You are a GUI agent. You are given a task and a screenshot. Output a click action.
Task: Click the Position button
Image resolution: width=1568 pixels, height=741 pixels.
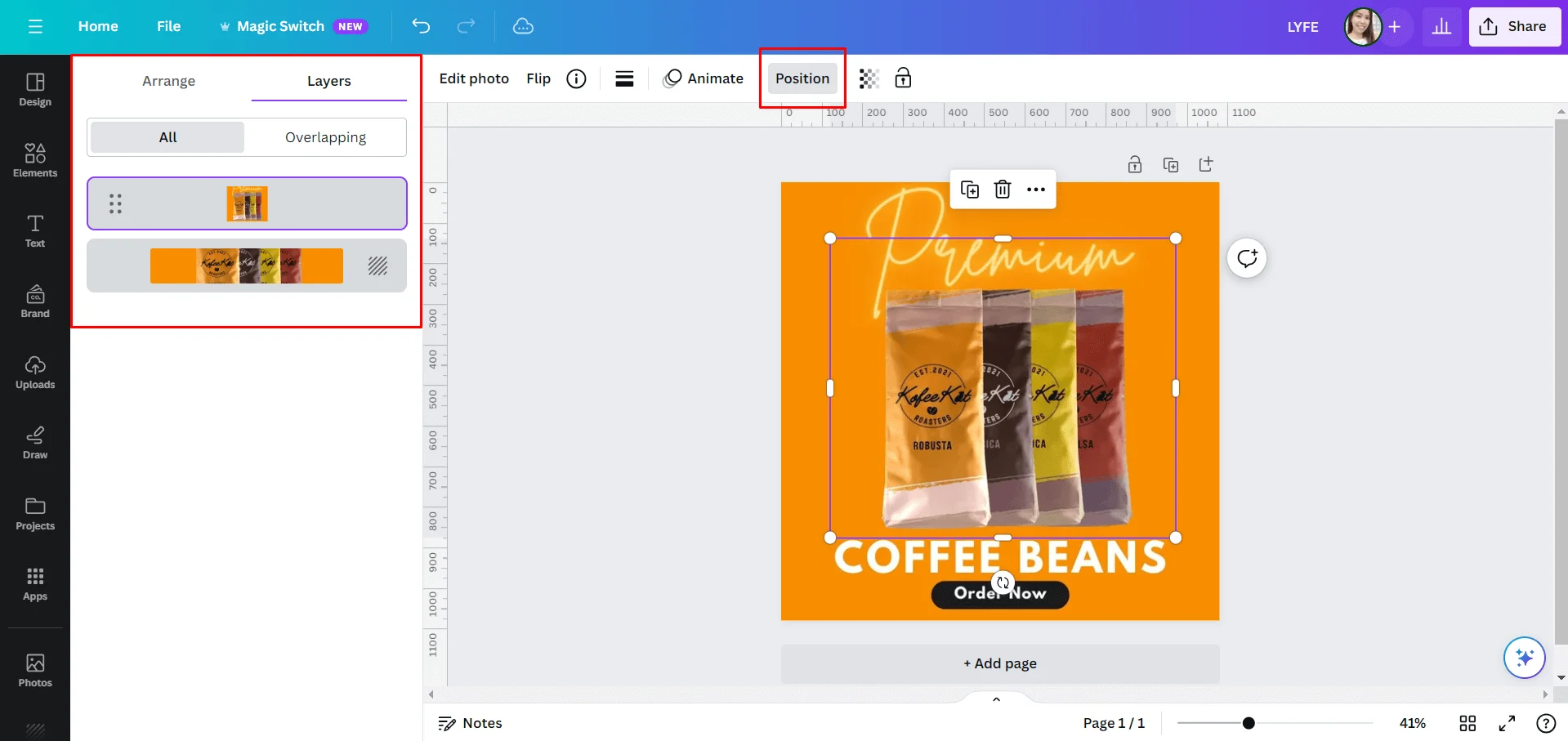click(802, 78)
